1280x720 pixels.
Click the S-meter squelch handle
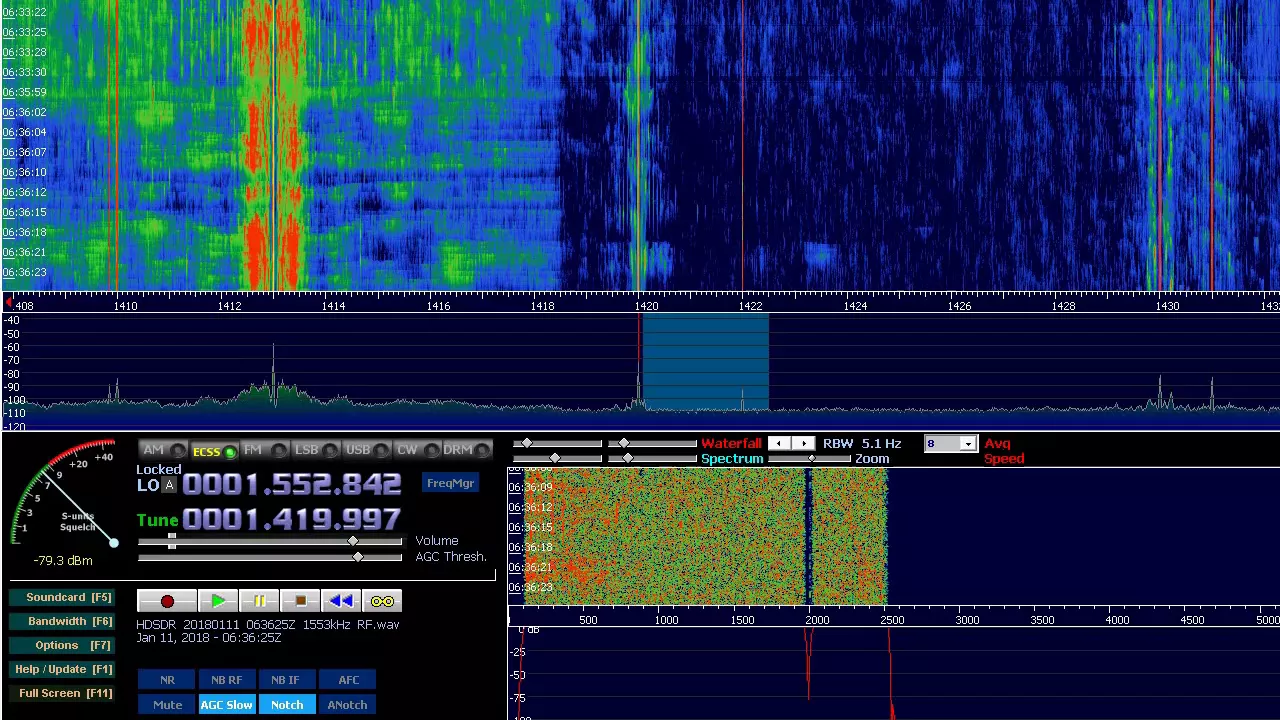pos(113,543)
